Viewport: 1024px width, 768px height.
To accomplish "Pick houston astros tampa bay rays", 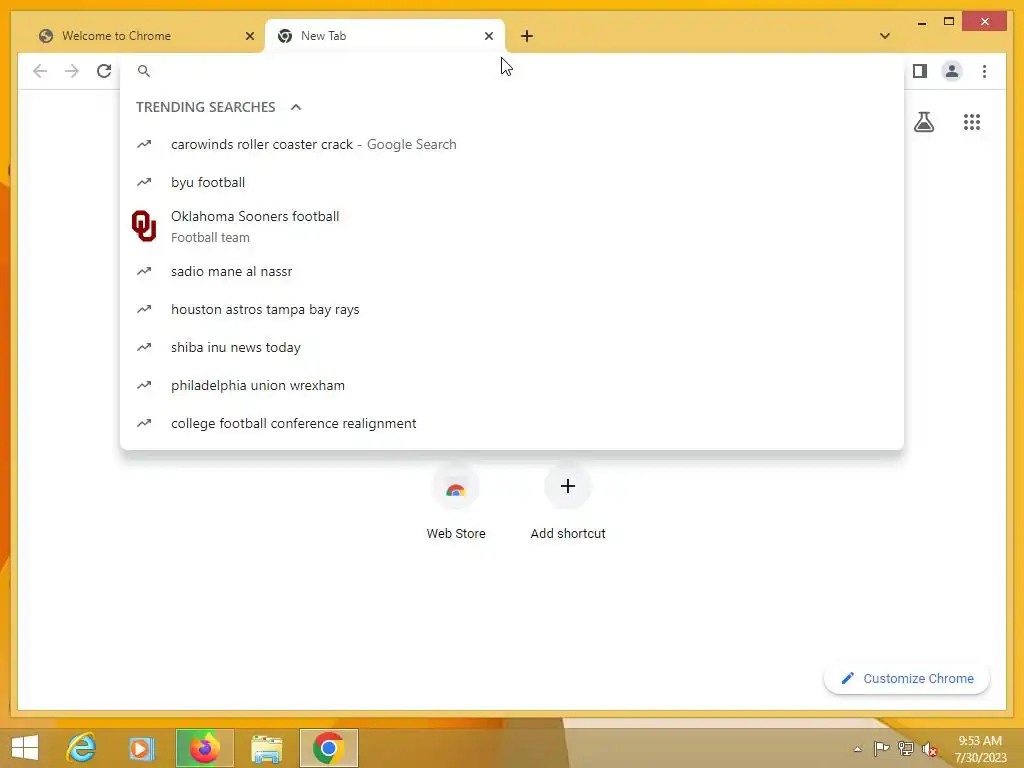I will pos(512,309).
